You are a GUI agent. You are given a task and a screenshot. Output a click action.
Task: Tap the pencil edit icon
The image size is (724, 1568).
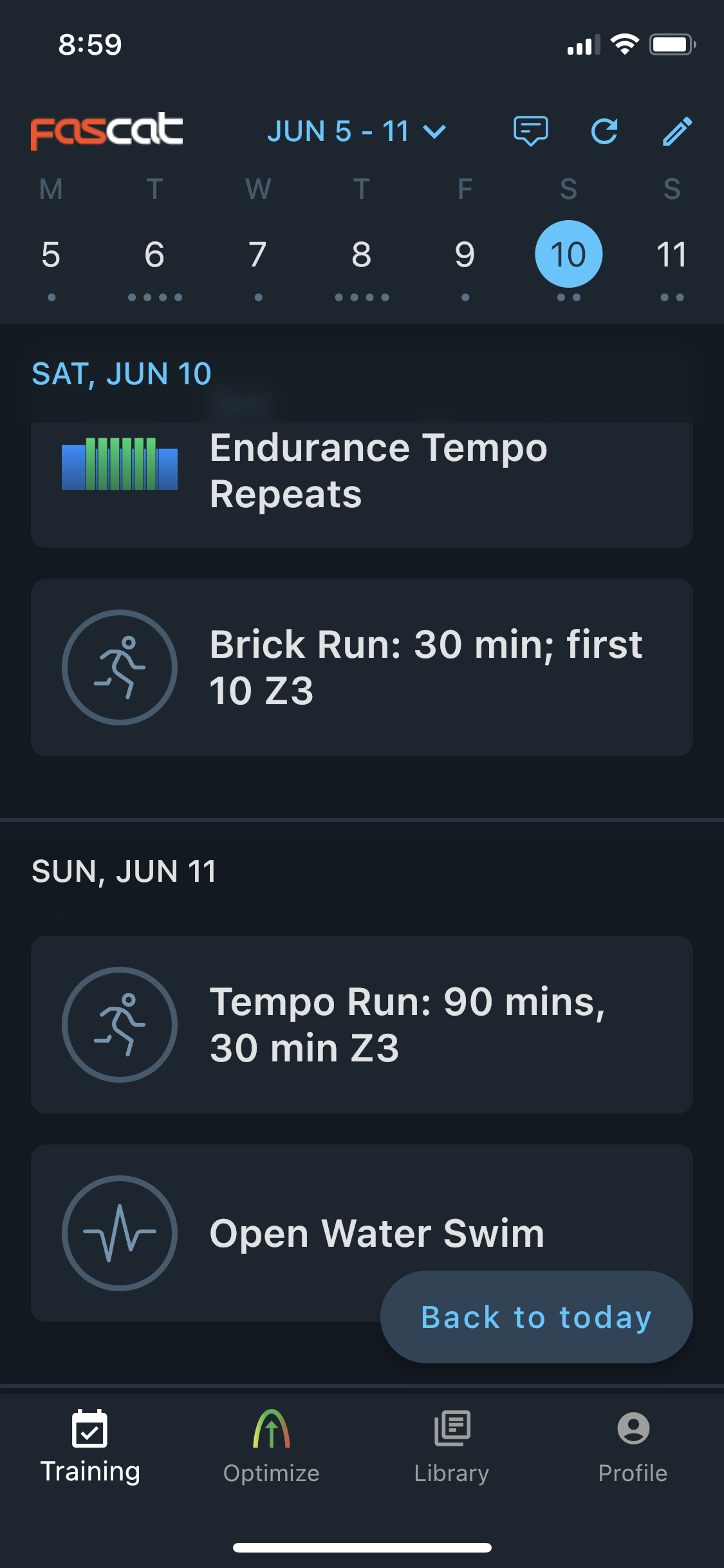pos(677,131)
